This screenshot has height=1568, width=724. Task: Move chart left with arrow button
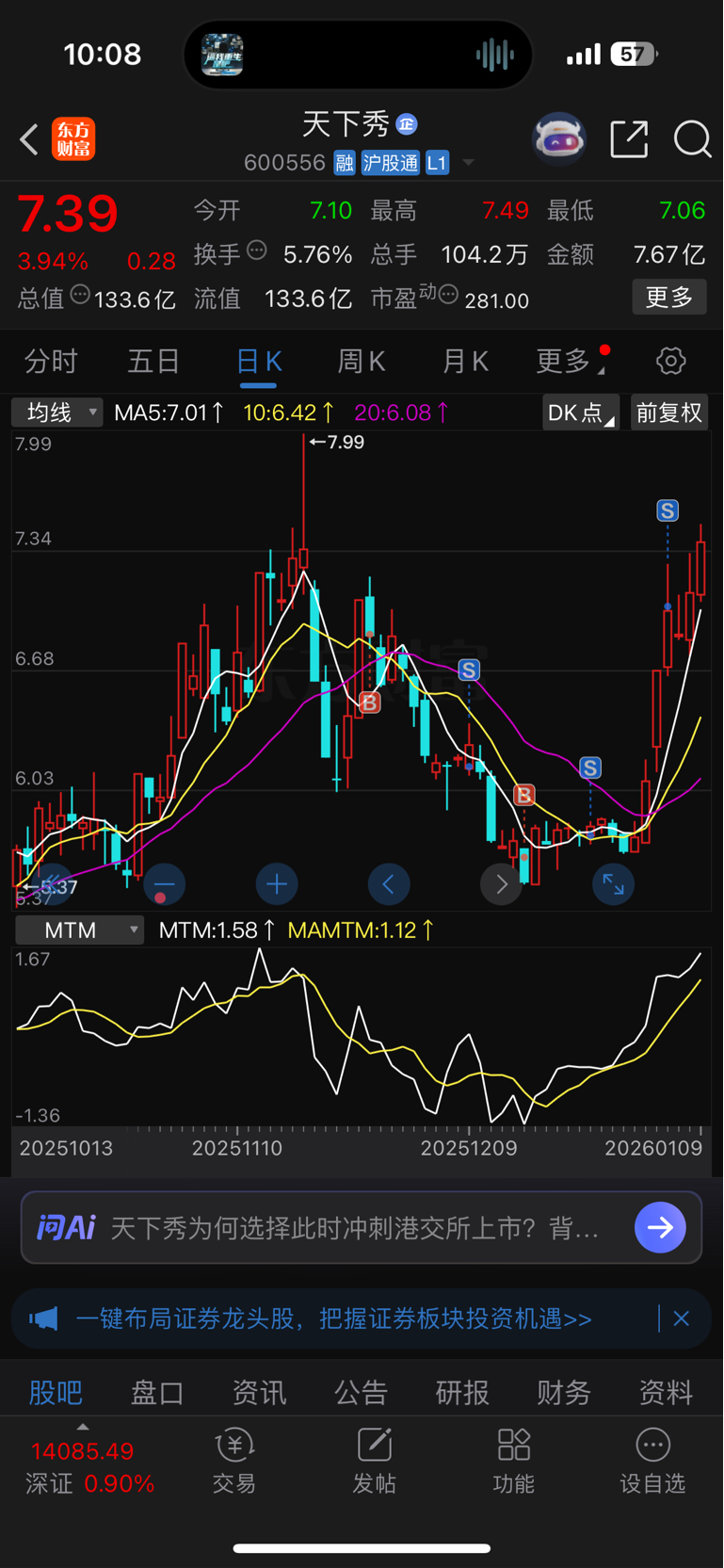coord(389,884)
